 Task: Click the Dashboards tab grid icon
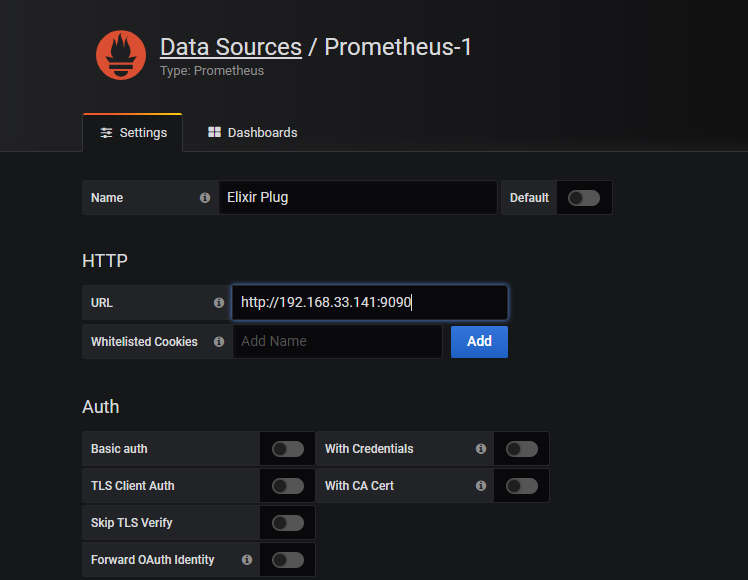(x=214, y=132)
